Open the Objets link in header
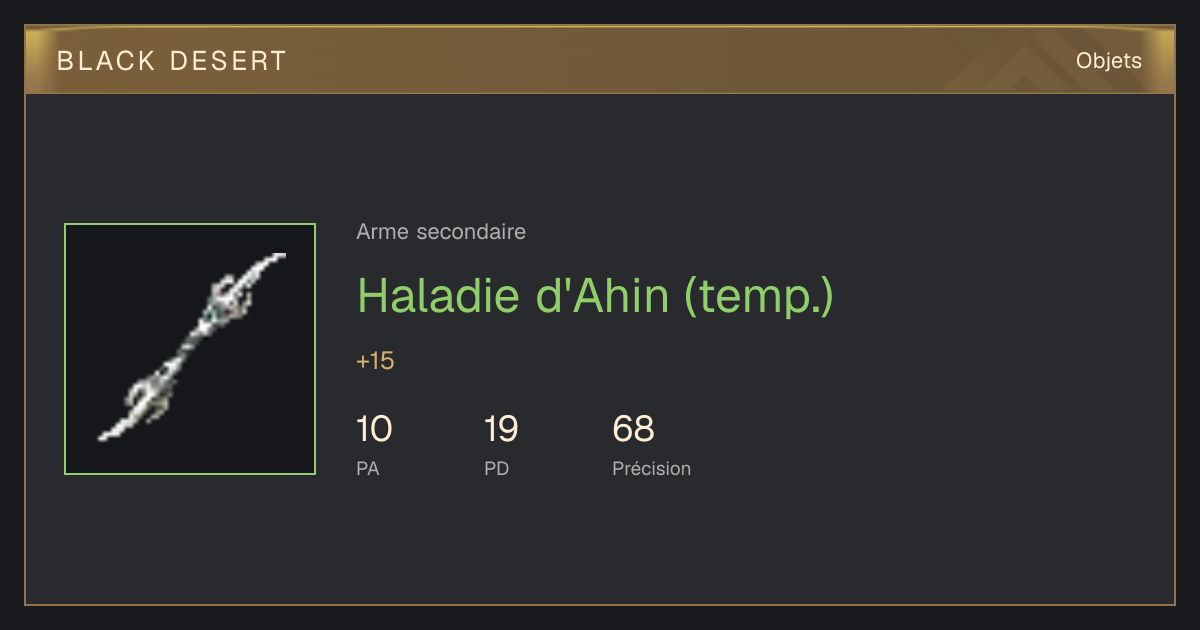1200x630 pixels. point(1108,61)
